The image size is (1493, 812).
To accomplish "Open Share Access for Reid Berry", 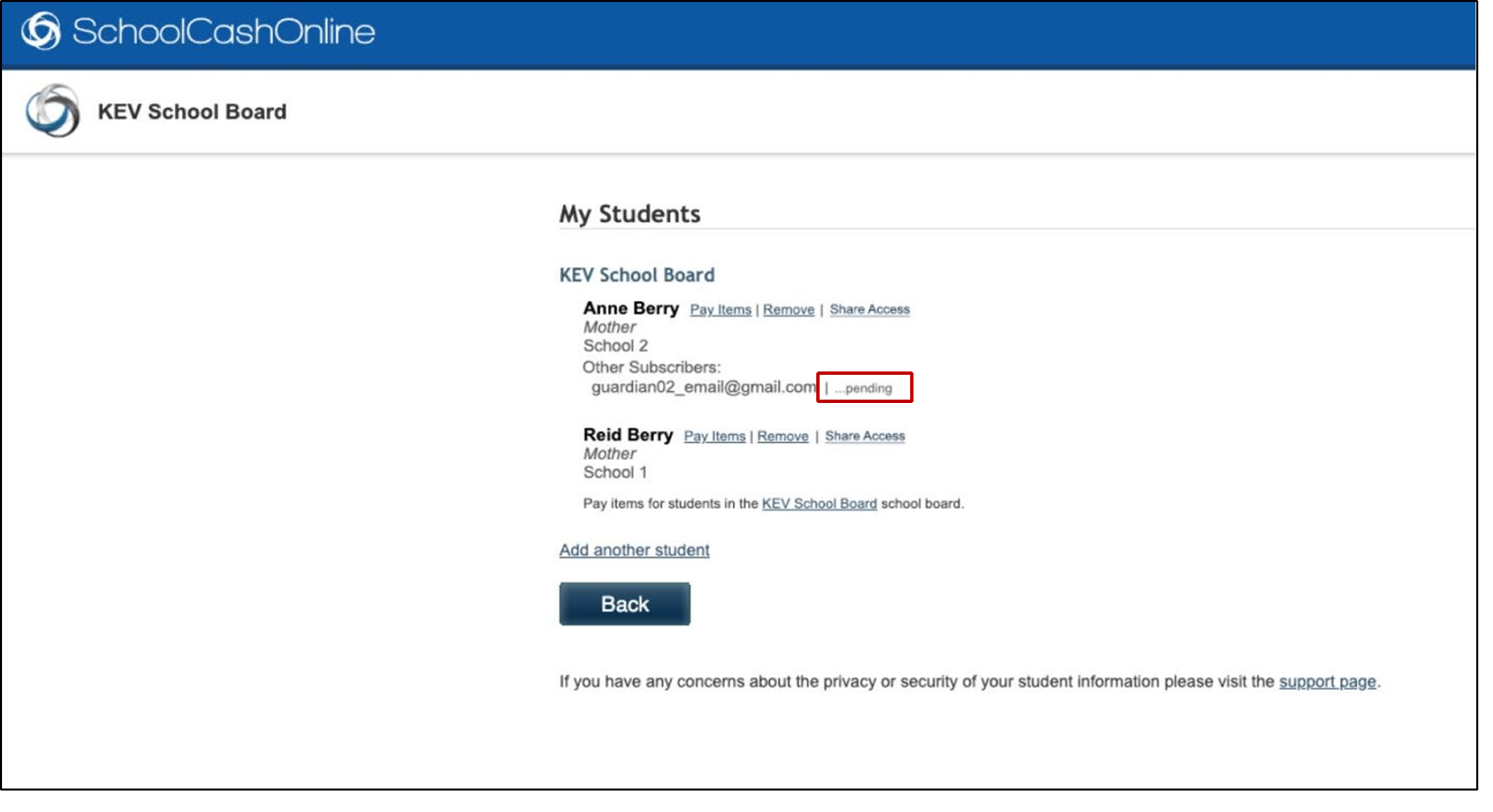I will click(865, 436).
